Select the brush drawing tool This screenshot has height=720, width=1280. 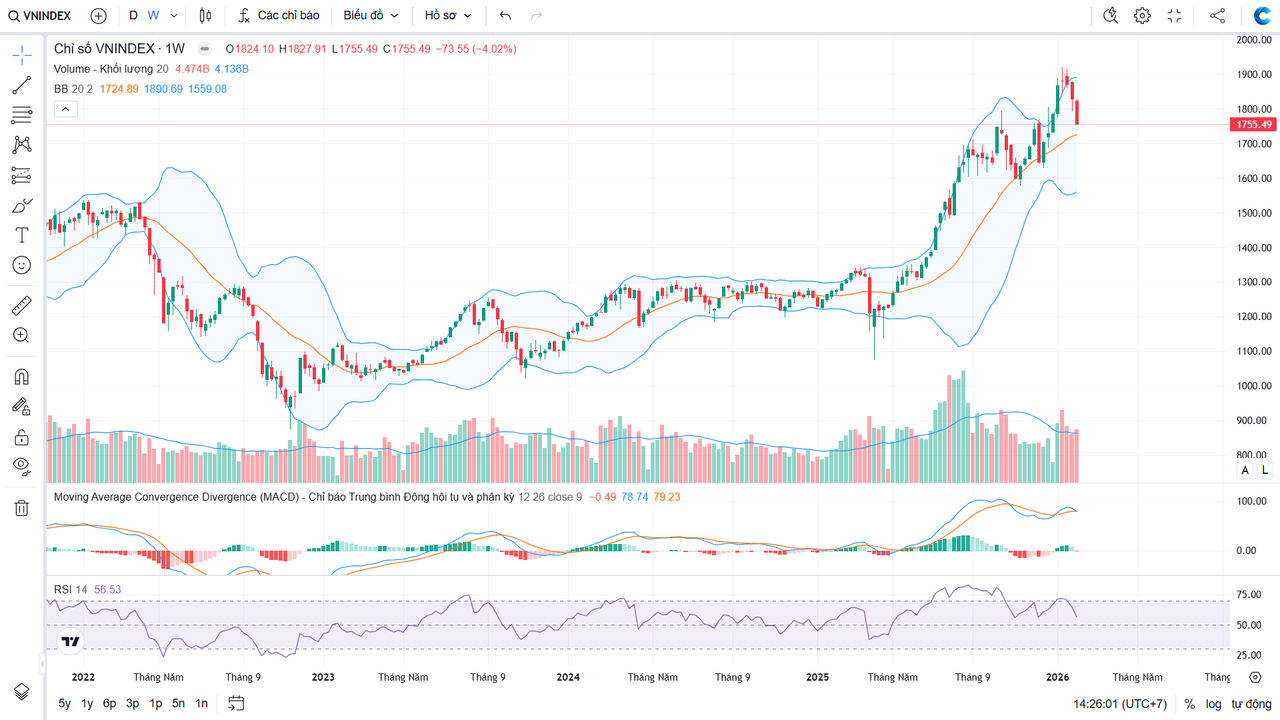(21, 205)
